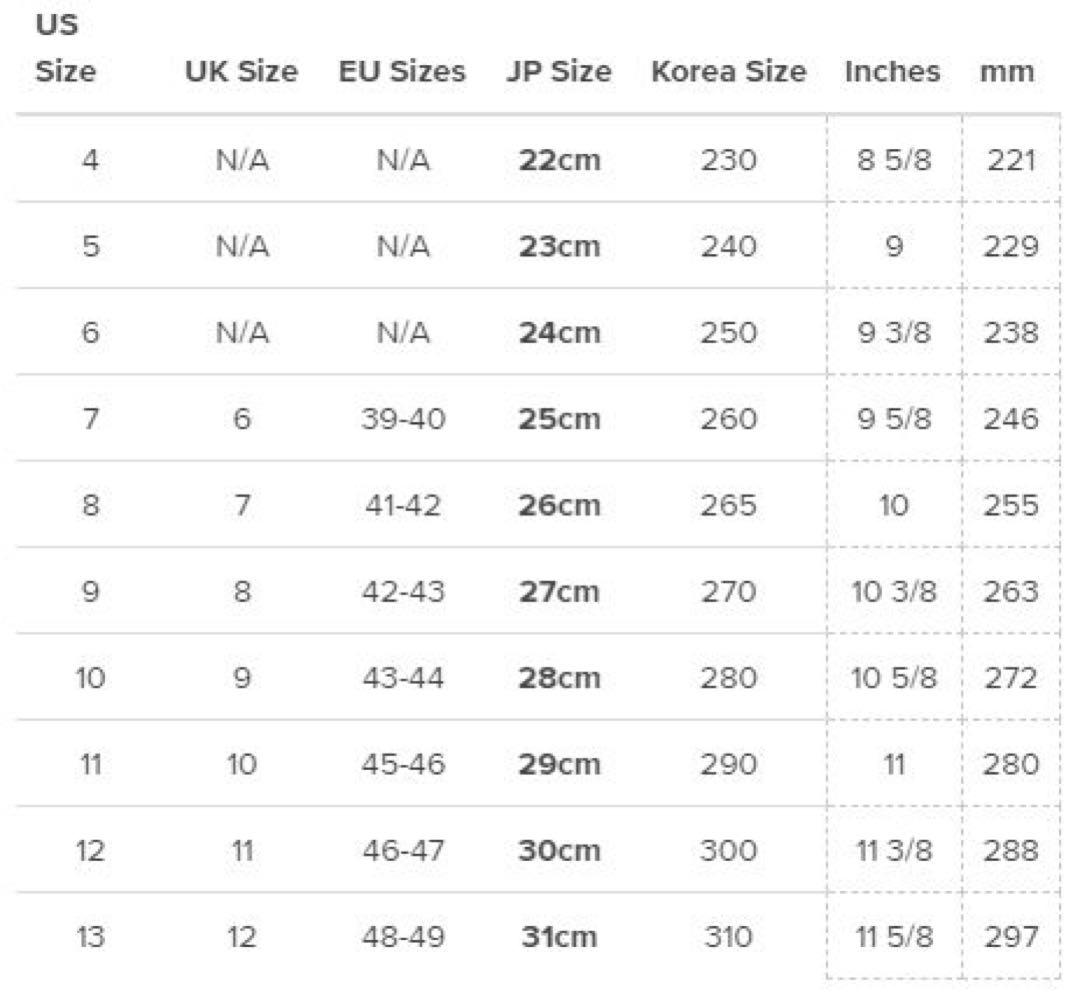This screenshot has height=1006, width=1080.
Task: Click the 31cm JP size cell
Action: pos(559,937)
